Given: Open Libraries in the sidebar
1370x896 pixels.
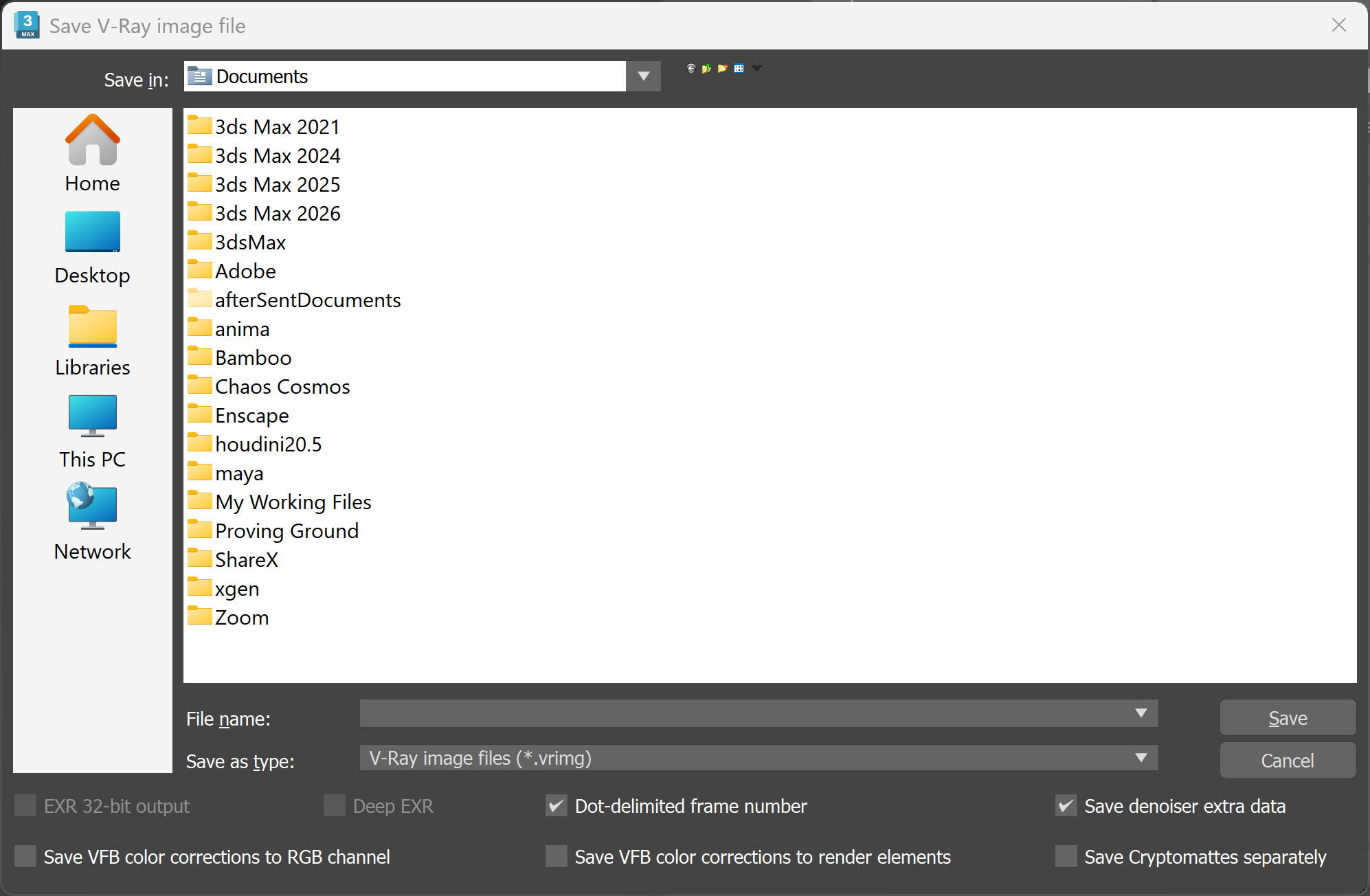Looking at the screenshot, I should [x=92, y=341].
